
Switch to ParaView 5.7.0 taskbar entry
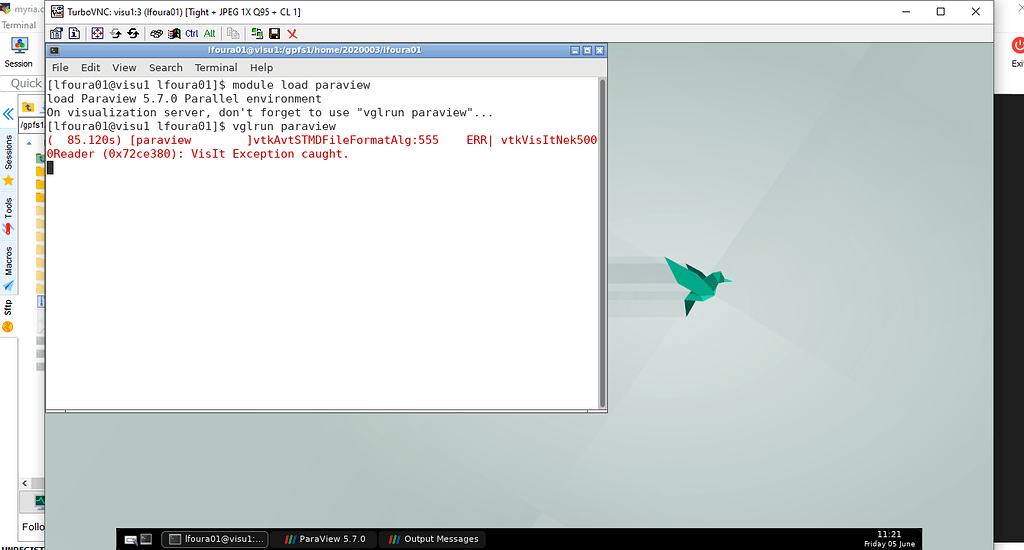(325, 539)
